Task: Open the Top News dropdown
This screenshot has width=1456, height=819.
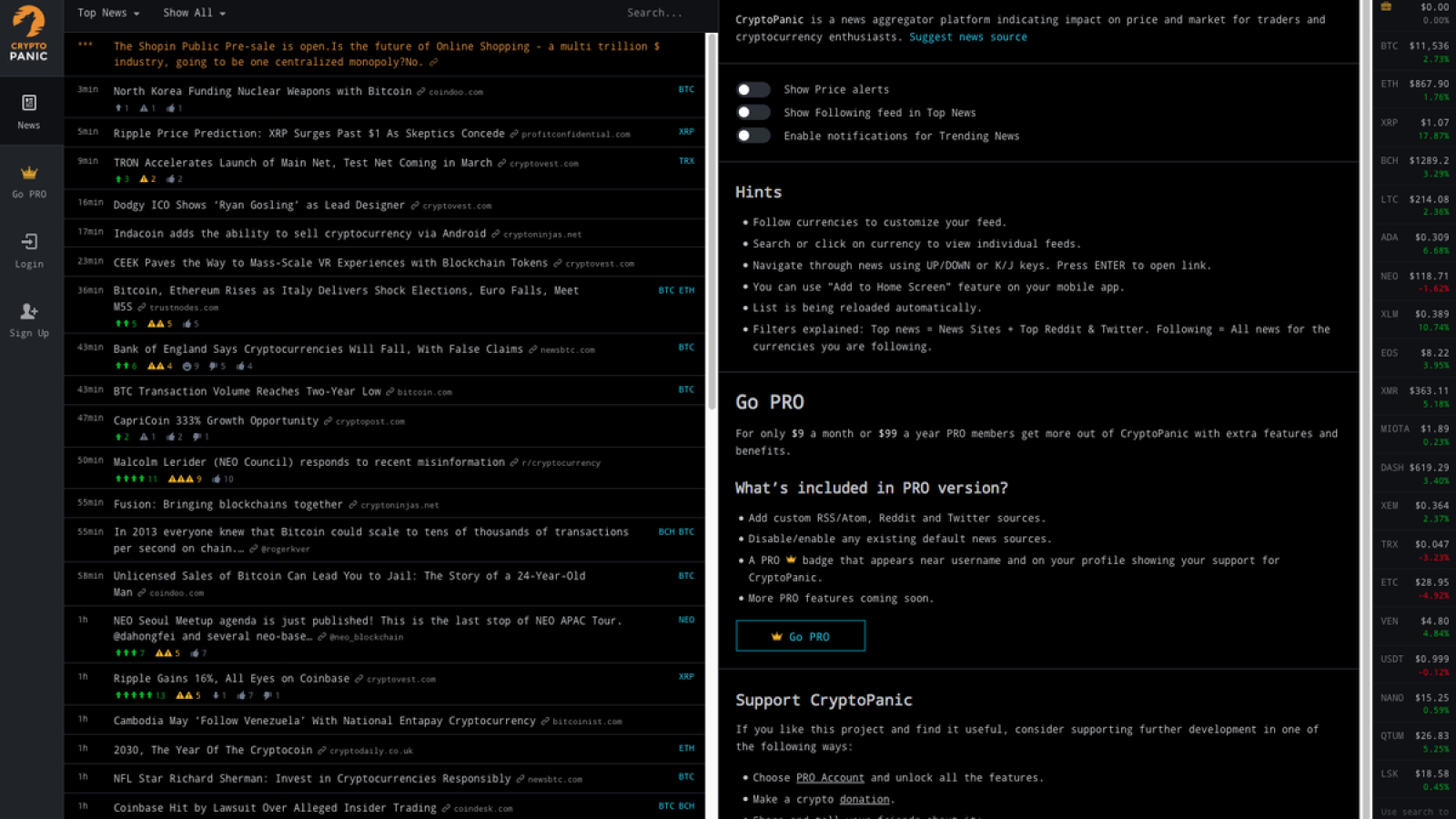Action: point(108,13)
